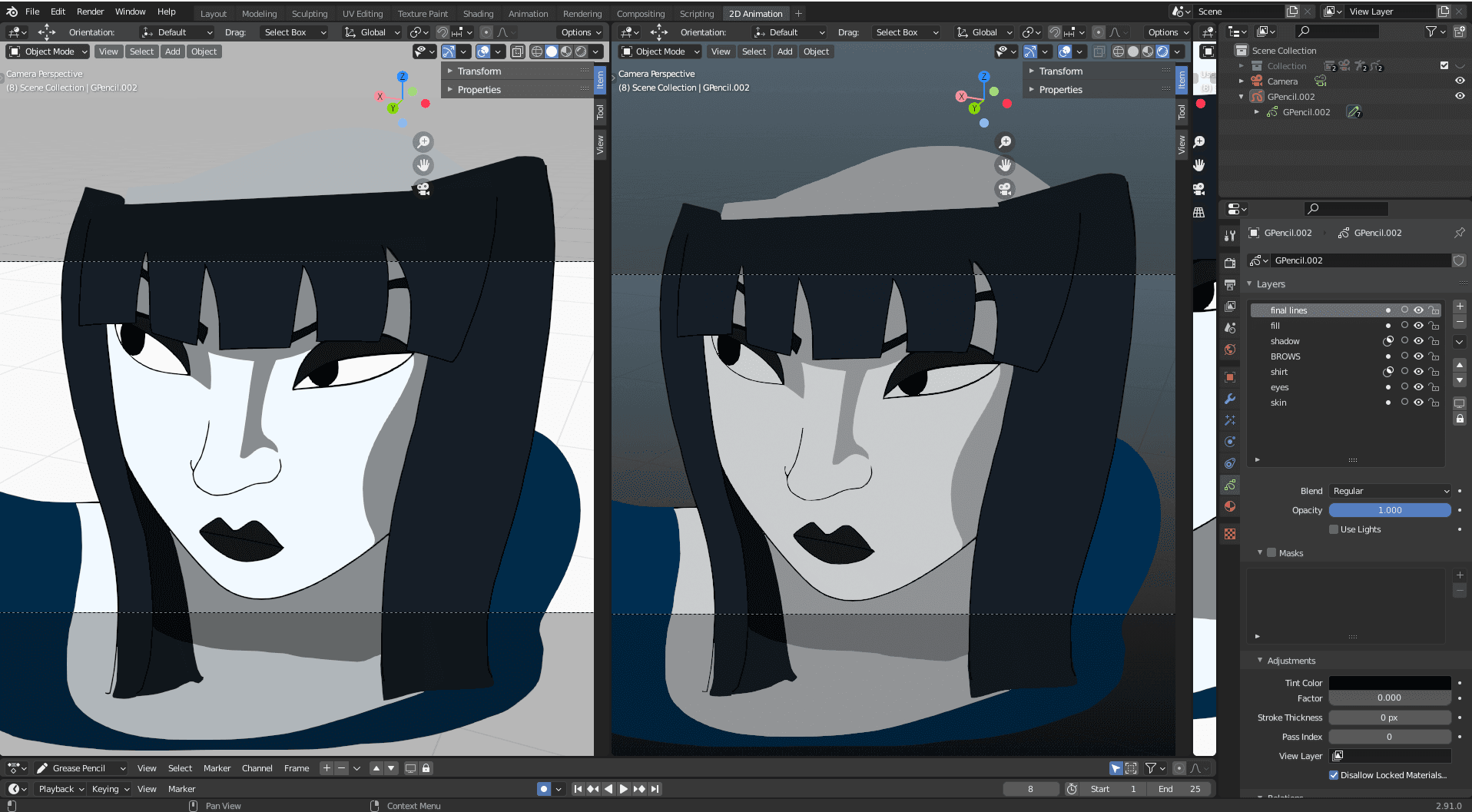Open the Texture properties checker icon
The height and width of the screenshot is (812, 1472).
[1230, 533]
